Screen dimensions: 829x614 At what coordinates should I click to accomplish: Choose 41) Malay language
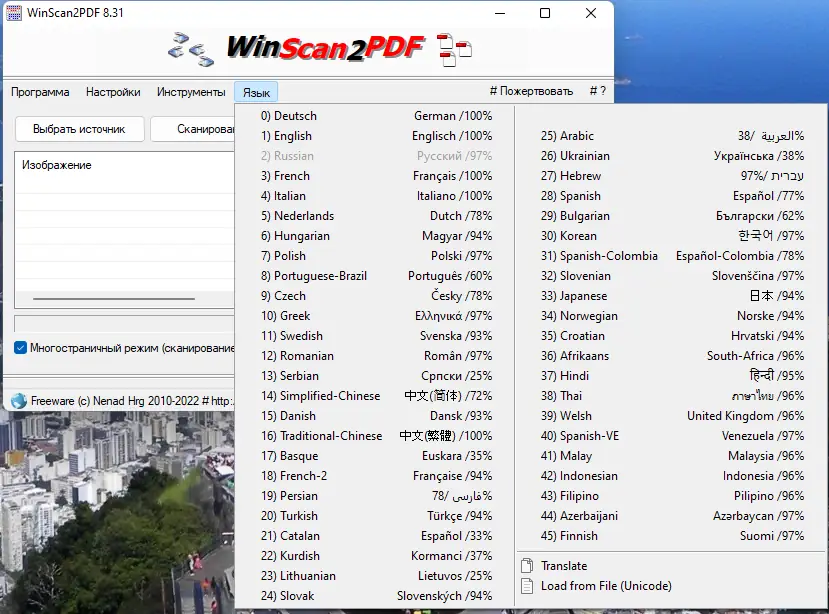(x=671, y=456)
